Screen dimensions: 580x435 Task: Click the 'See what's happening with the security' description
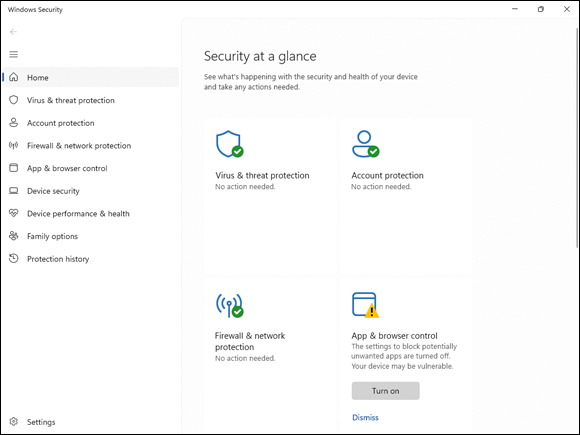[311, 82]
